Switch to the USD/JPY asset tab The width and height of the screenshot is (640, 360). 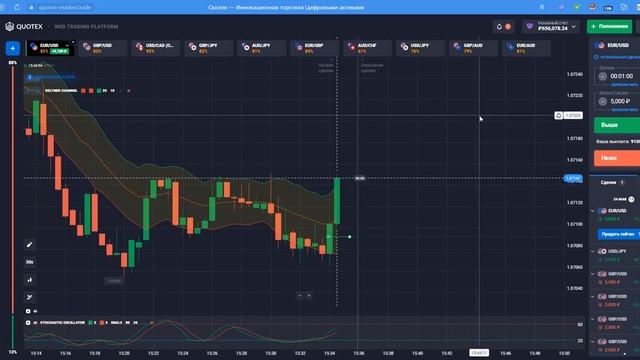click(420, 48)
